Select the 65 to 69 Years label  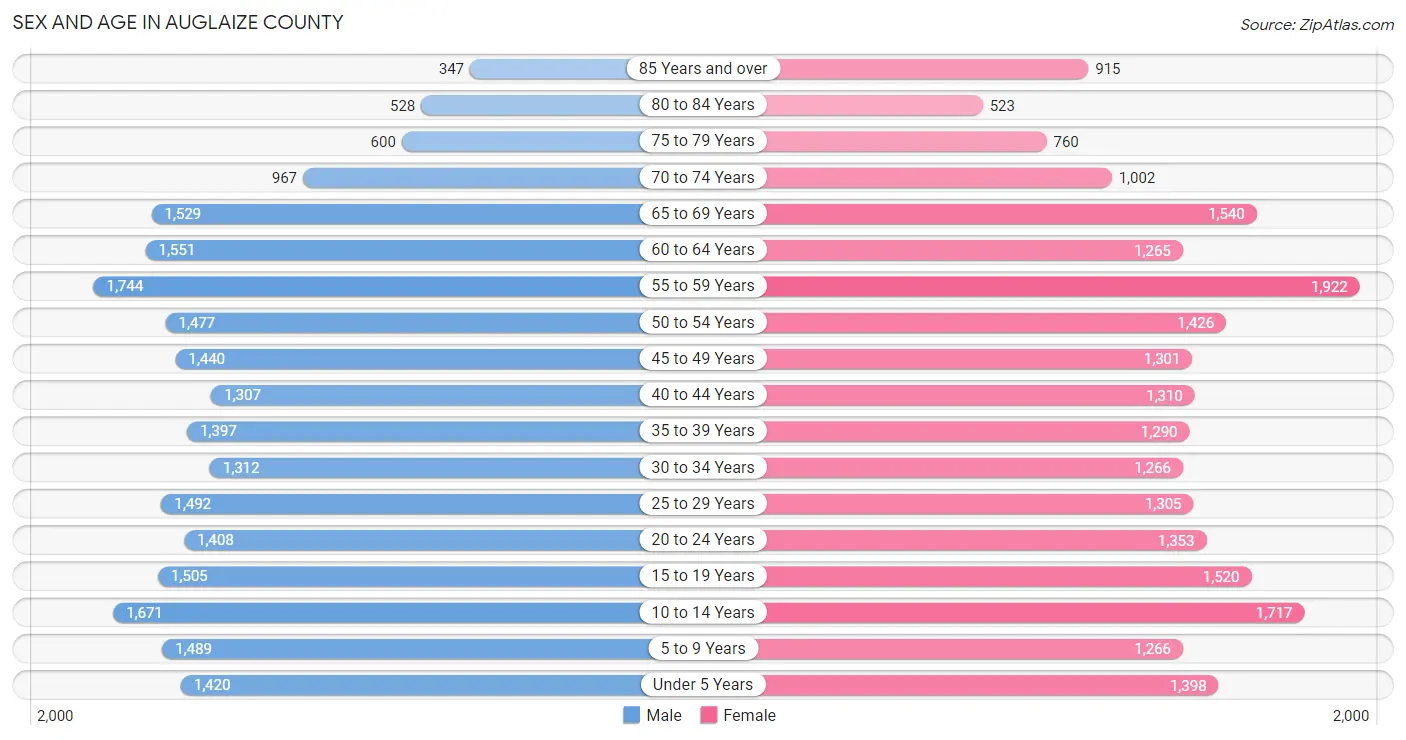coord(703,213)
